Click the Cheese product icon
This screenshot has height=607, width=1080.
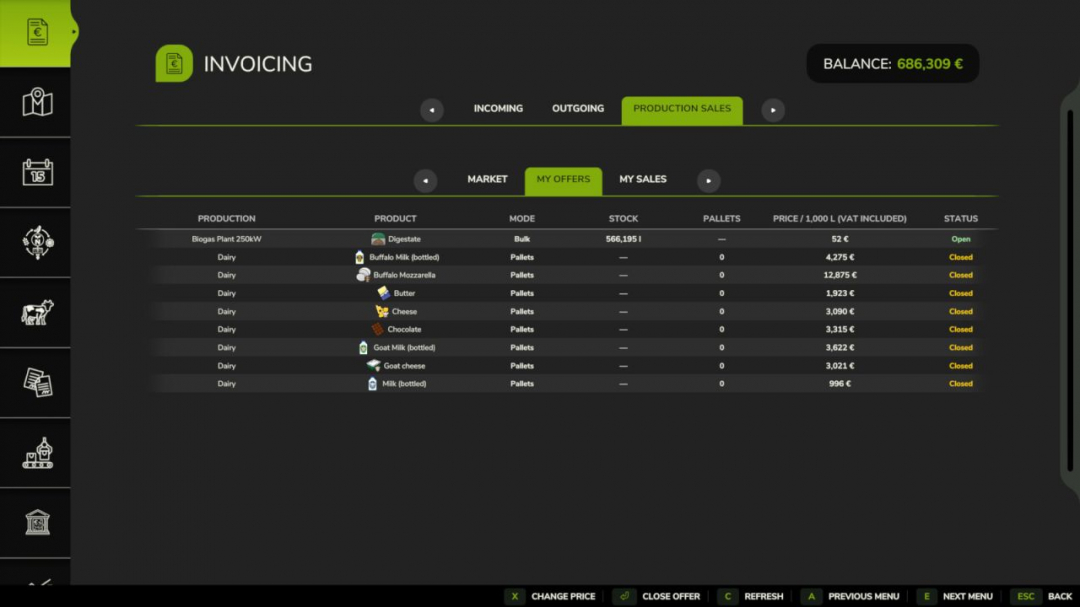point(382,311)
